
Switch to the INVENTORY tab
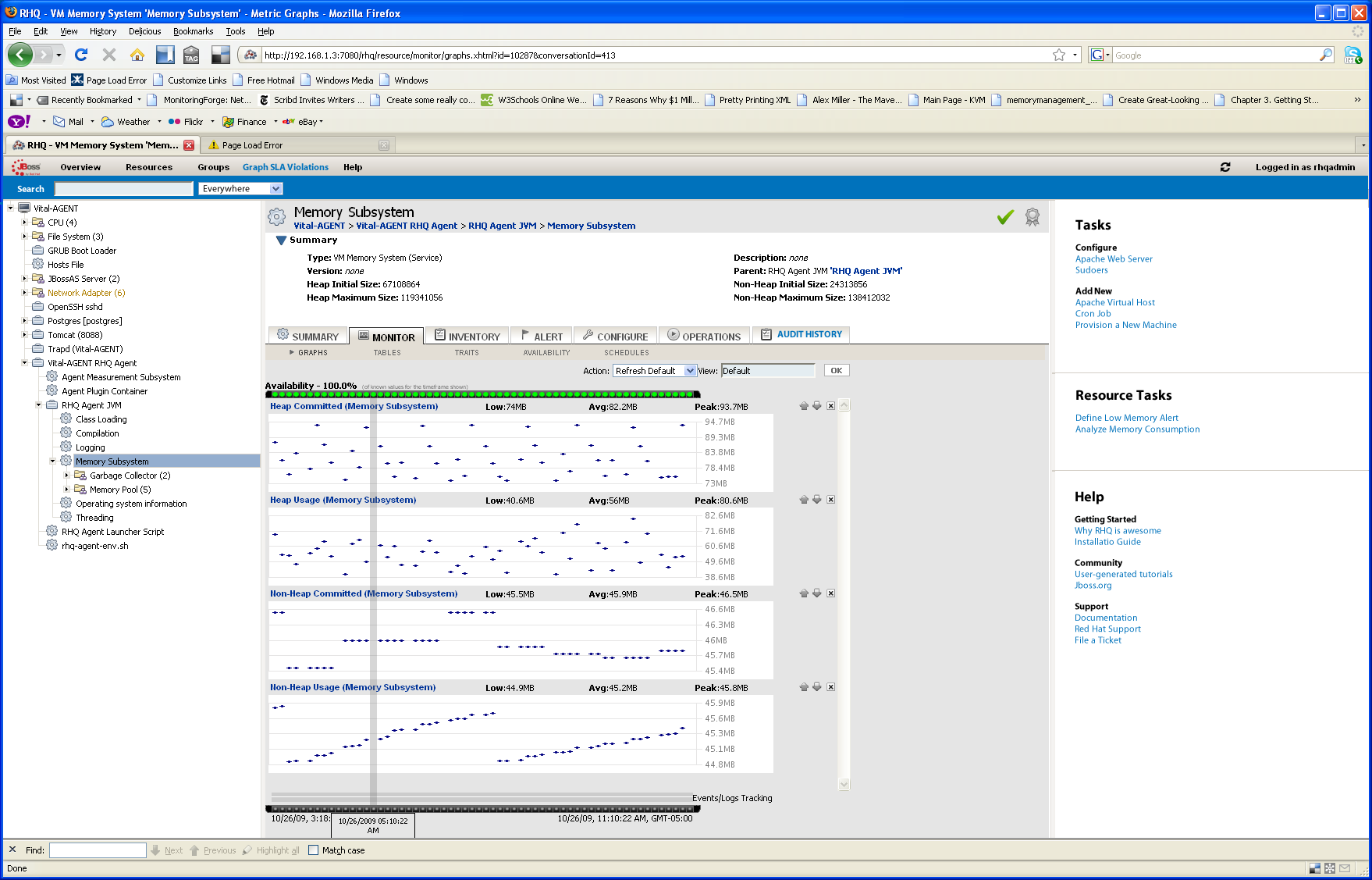click(x=467, y=336)
